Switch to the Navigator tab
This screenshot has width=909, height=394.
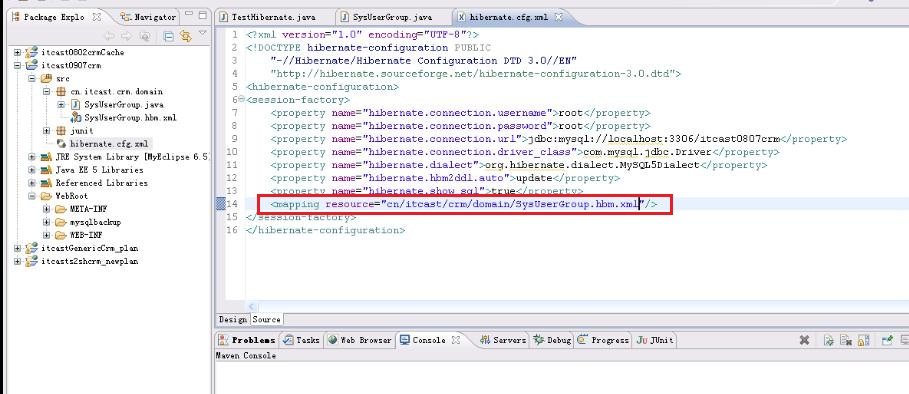(x=148, y=17)
